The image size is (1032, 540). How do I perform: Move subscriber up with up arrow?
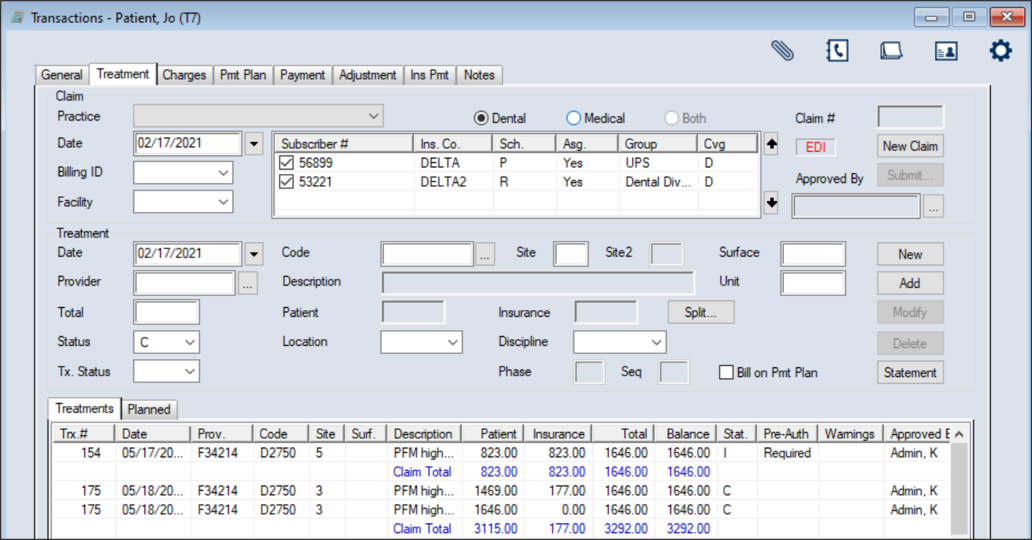point(771,145)
